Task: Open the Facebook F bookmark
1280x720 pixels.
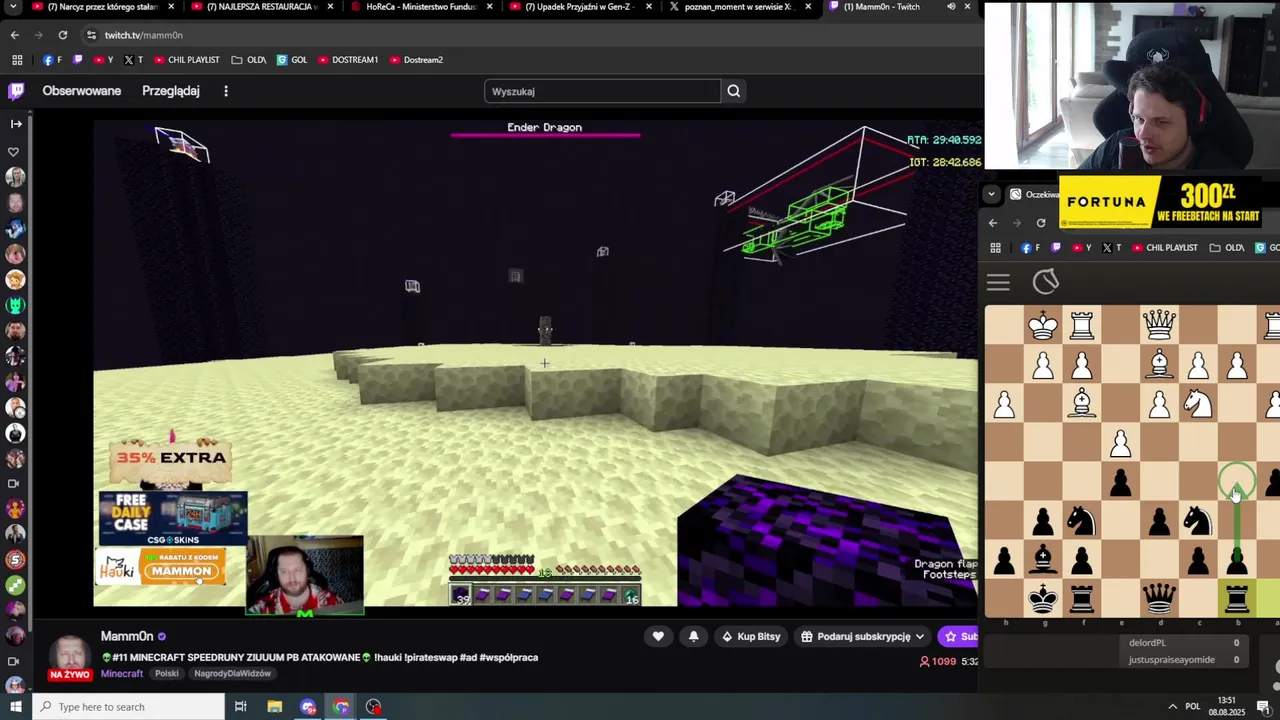Action: (x=52, y=60)
